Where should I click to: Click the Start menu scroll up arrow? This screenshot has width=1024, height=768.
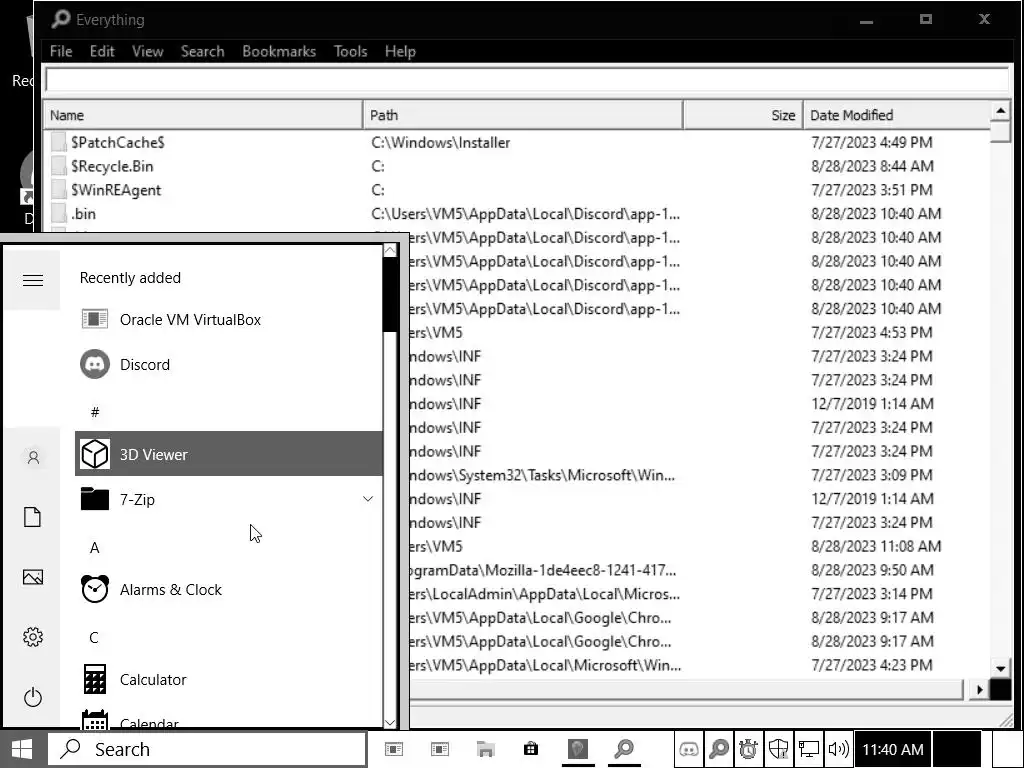coord(390,250)
